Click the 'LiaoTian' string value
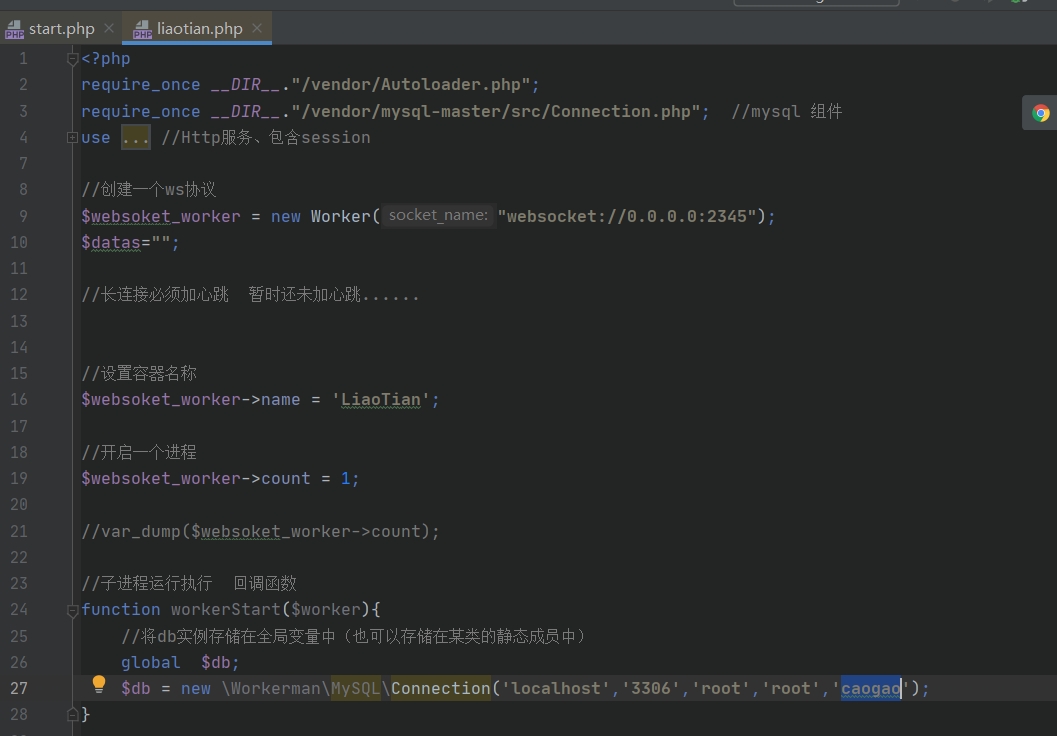1057x736 pixels. [380, 399]
